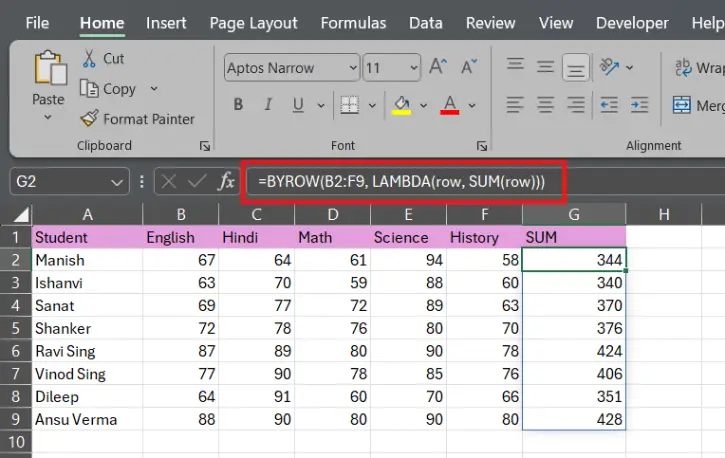
Task: Align text left
Action: [x=515, y=105]
